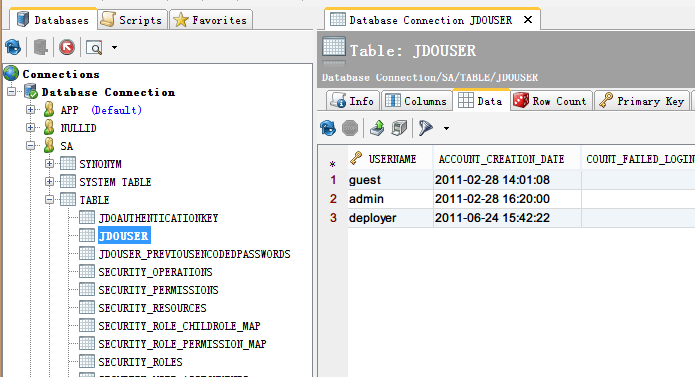Screen dimensions: 695x377
Task: Click the COUNT_FAILED_LOGIN column header
Action: coord(639,159)
